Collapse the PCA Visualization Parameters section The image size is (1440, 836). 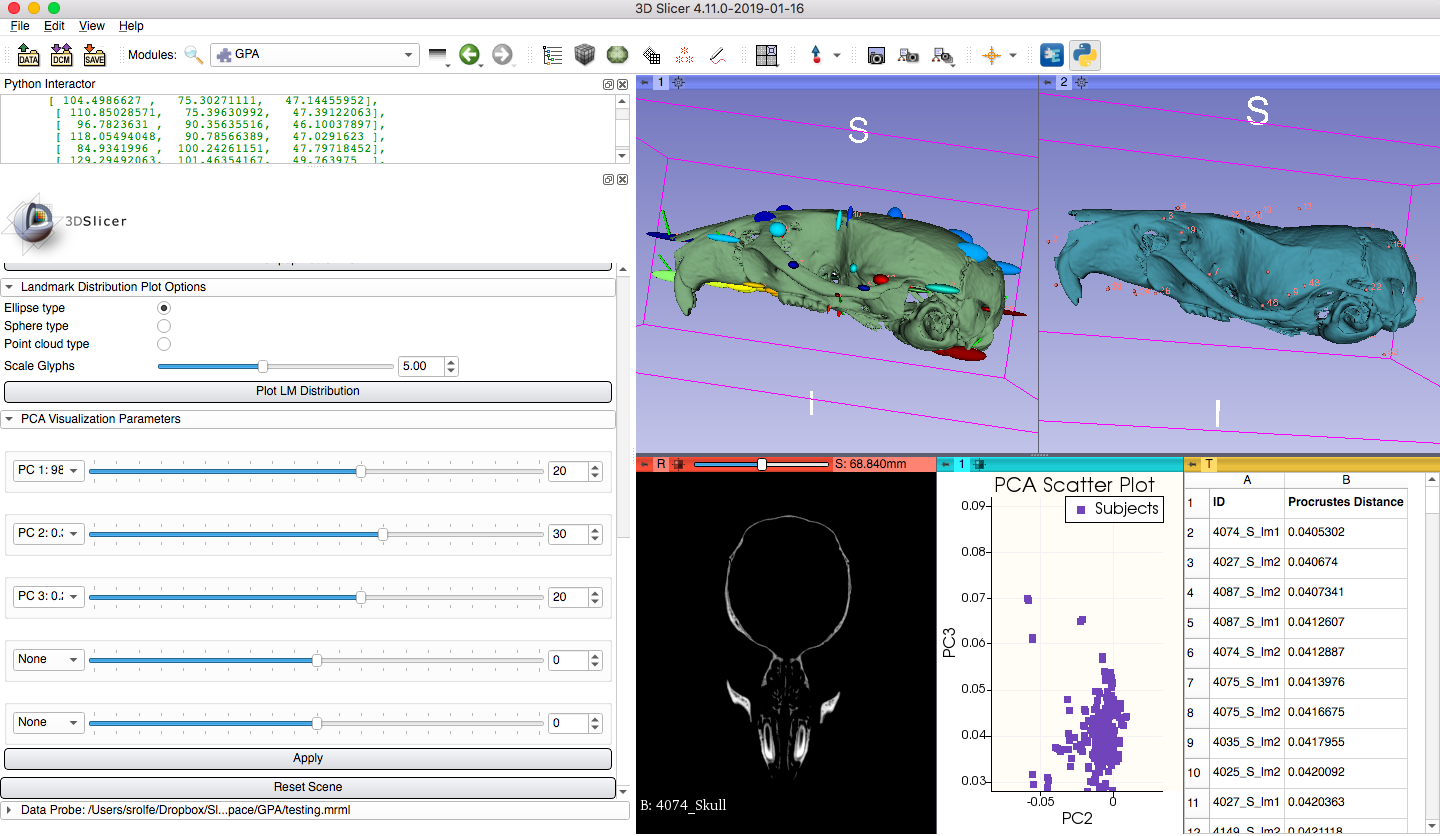[11, 419]
